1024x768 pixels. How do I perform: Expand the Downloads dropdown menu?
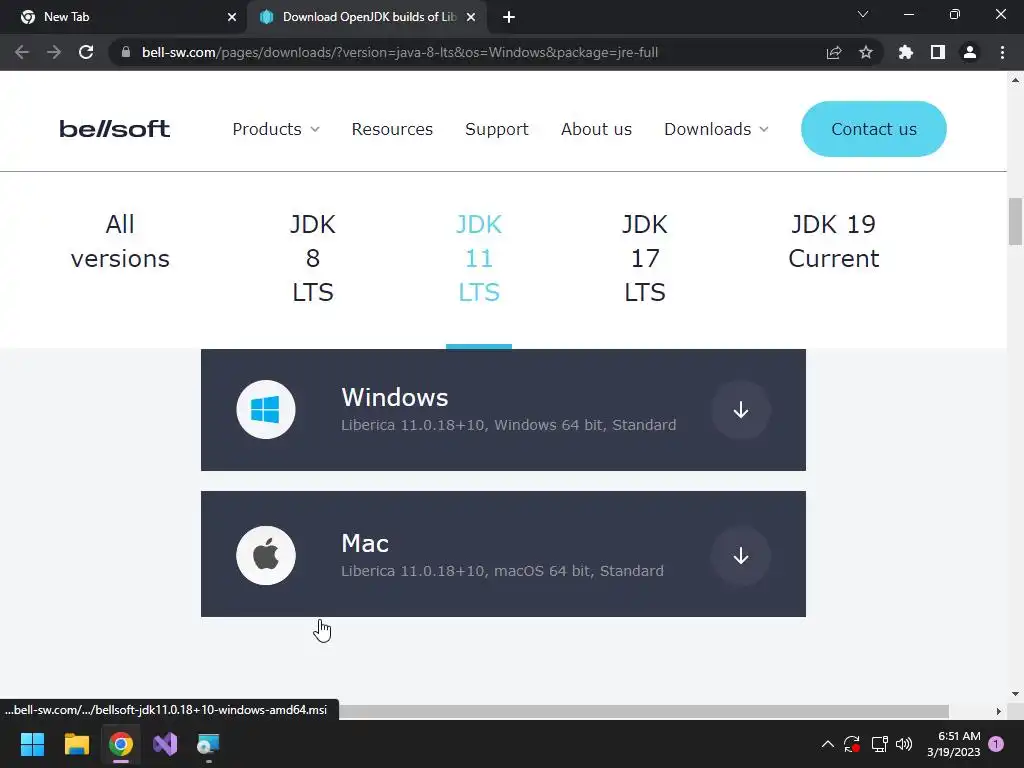[716, 129]
